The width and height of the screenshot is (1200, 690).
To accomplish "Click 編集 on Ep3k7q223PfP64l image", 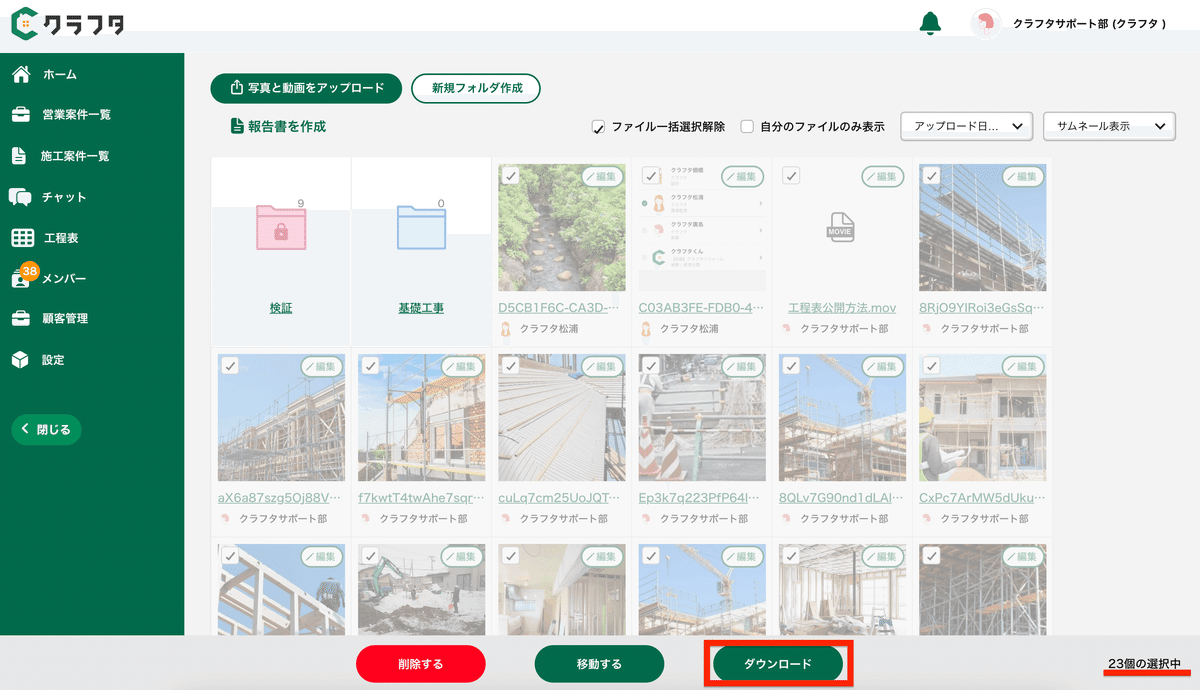I will [x=742, y=367].
